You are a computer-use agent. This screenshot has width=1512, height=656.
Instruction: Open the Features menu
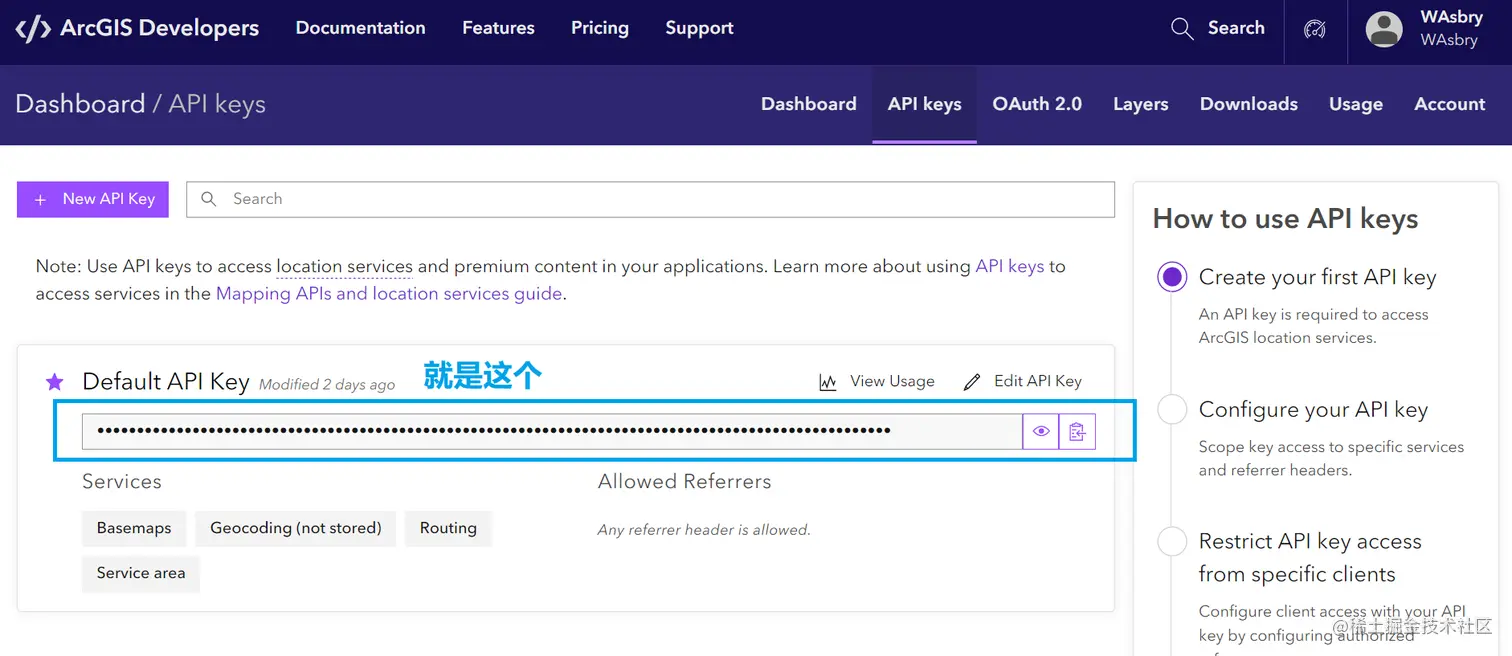(498, 28)
